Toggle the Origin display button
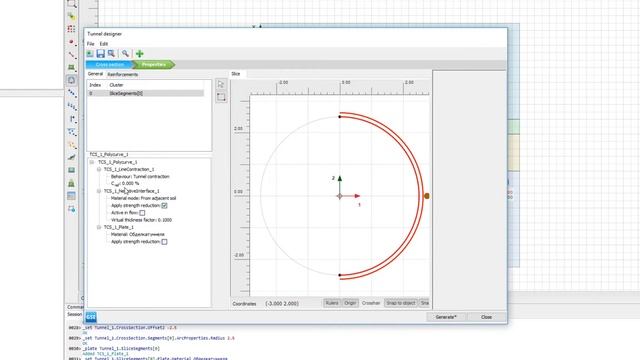Screen dimensions: 640x360 (x=350, y=303)
